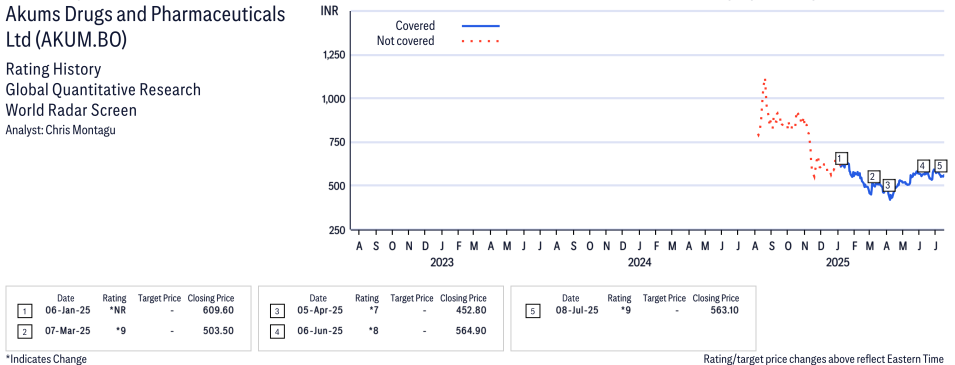Image resolution: width=955 pixels, height=365 pixels.
Task: Select boxed number 2 in rating table
Action: click(24, 331)
